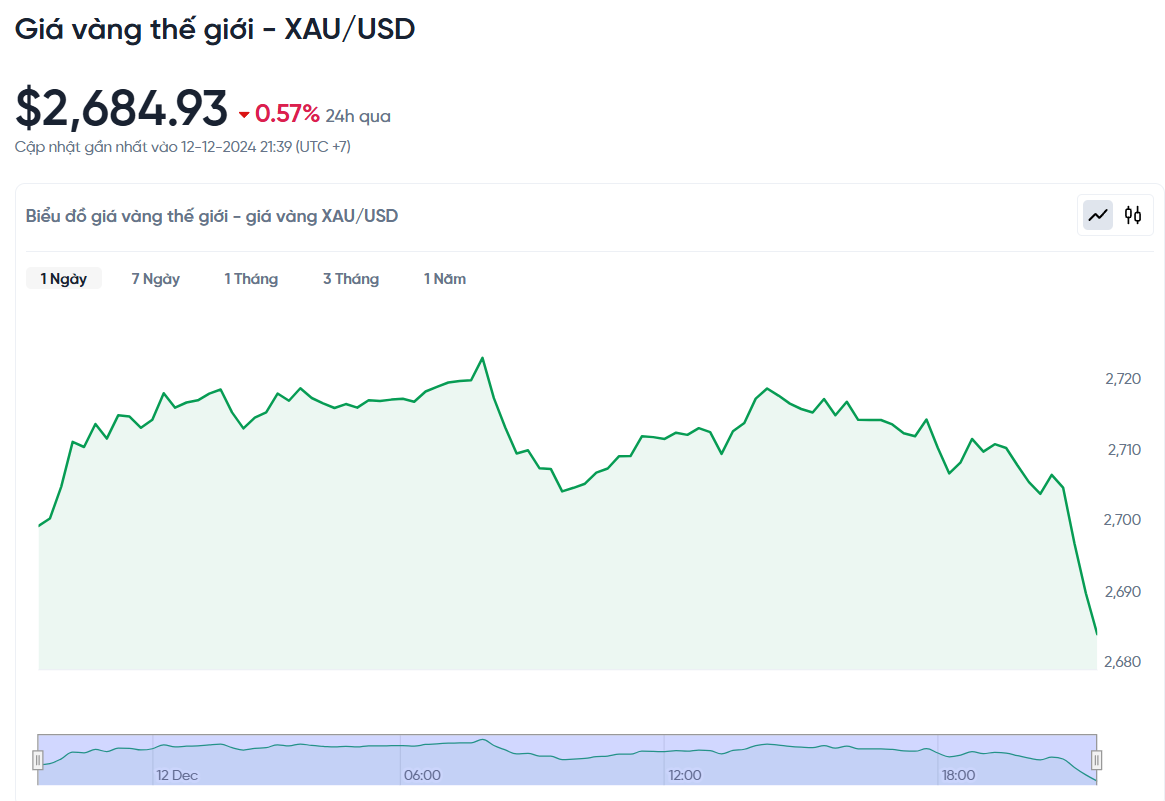
Task: Click the 12 Dec marker in the navigator
Action: 177,775
